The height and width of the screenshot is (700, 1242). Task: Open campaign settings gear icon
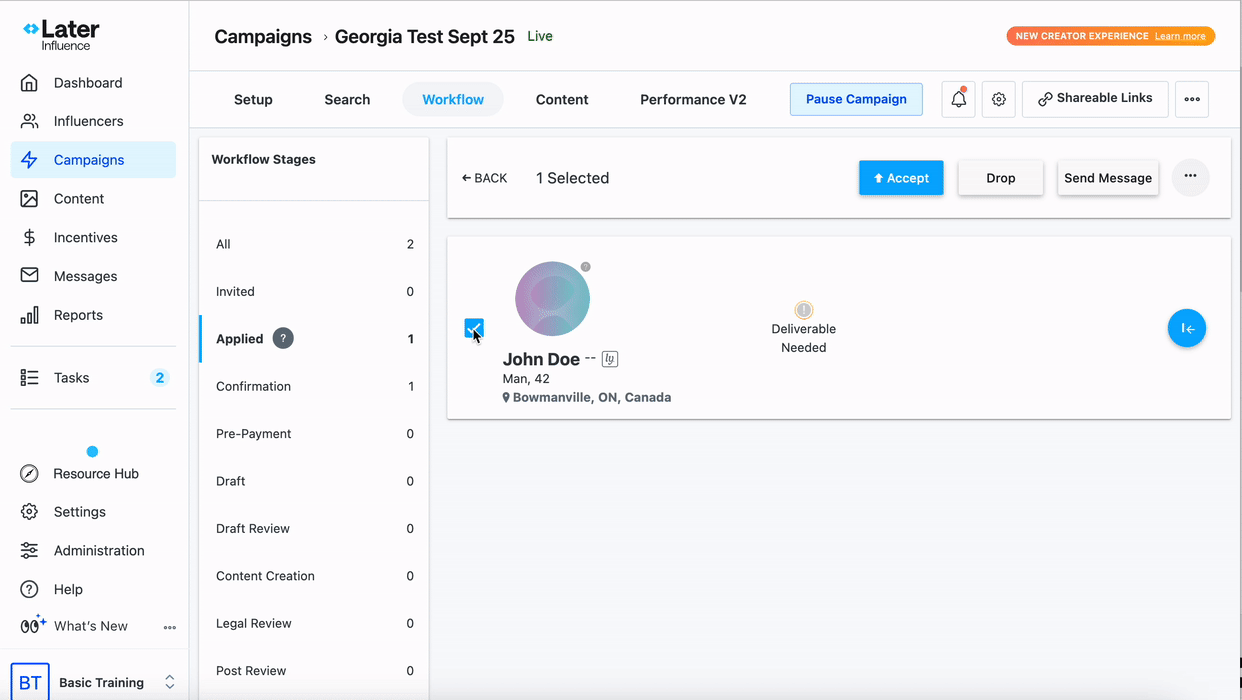pos(998,99)
